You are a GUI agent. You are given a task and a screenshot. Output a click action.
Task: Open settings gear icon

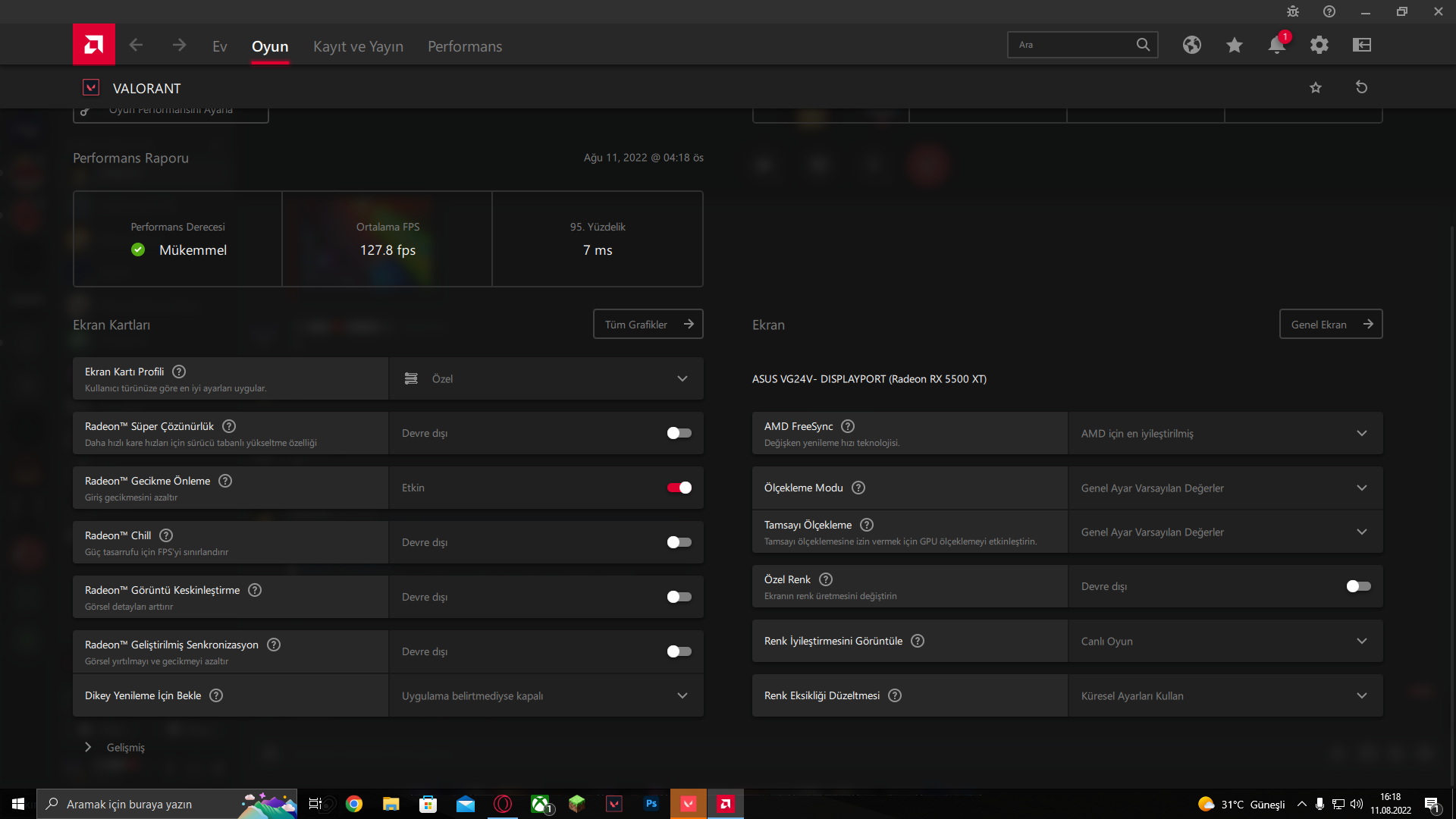coord(1319,45)
